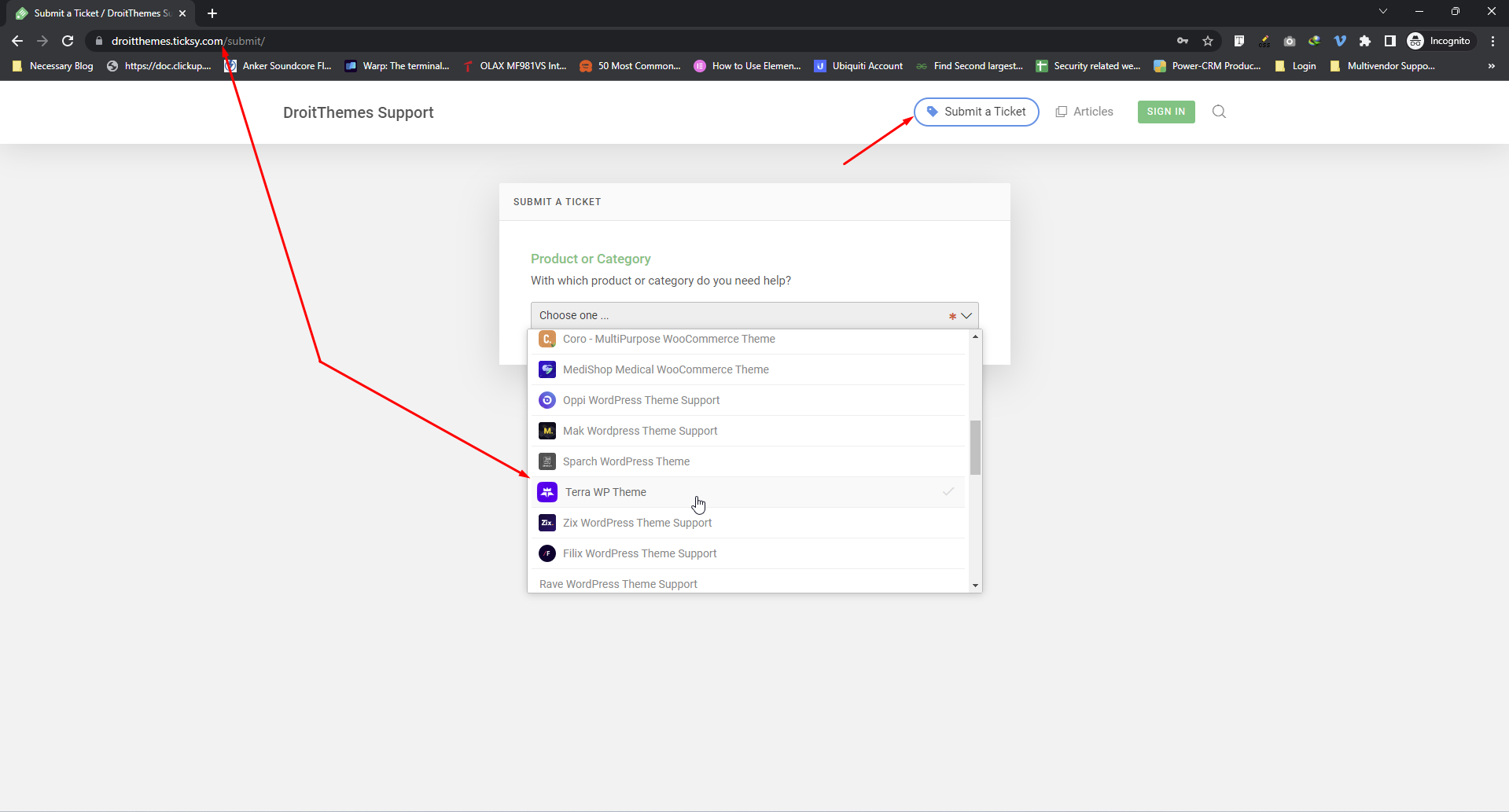The width and height of the screenshot is (1509, 812).
Task: Open the side panel icon in toolbar
Action: [x=1389, y=41]
